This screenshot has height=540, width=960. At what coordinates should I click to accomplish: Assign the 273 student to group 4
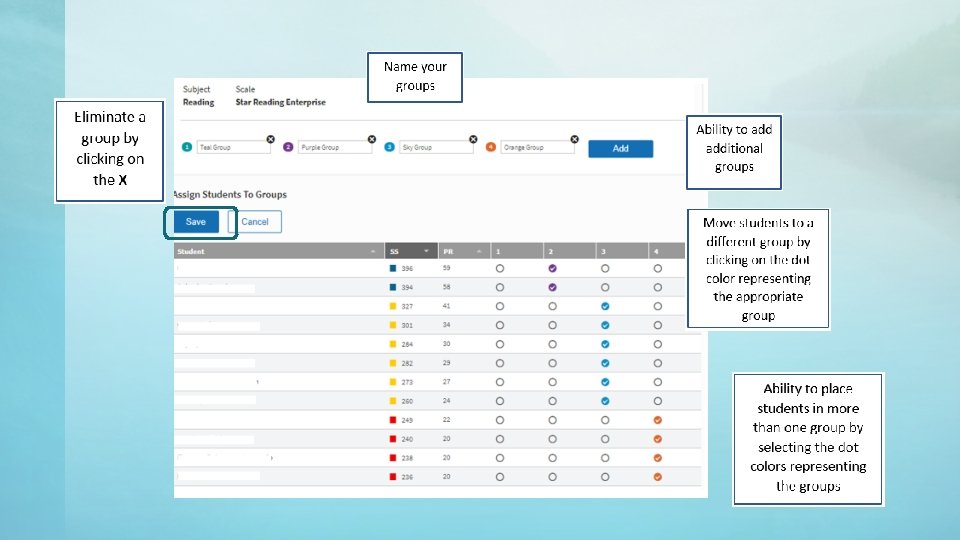click(658, 382)
